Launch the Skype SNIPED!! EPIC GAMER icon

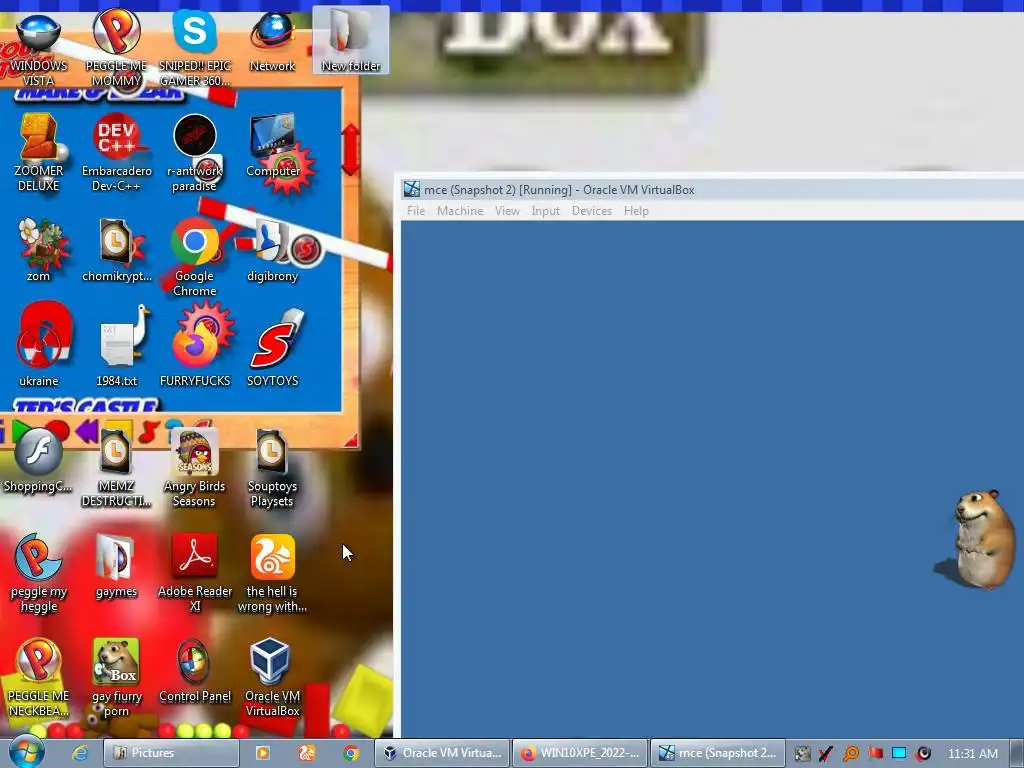pos(195,49)
